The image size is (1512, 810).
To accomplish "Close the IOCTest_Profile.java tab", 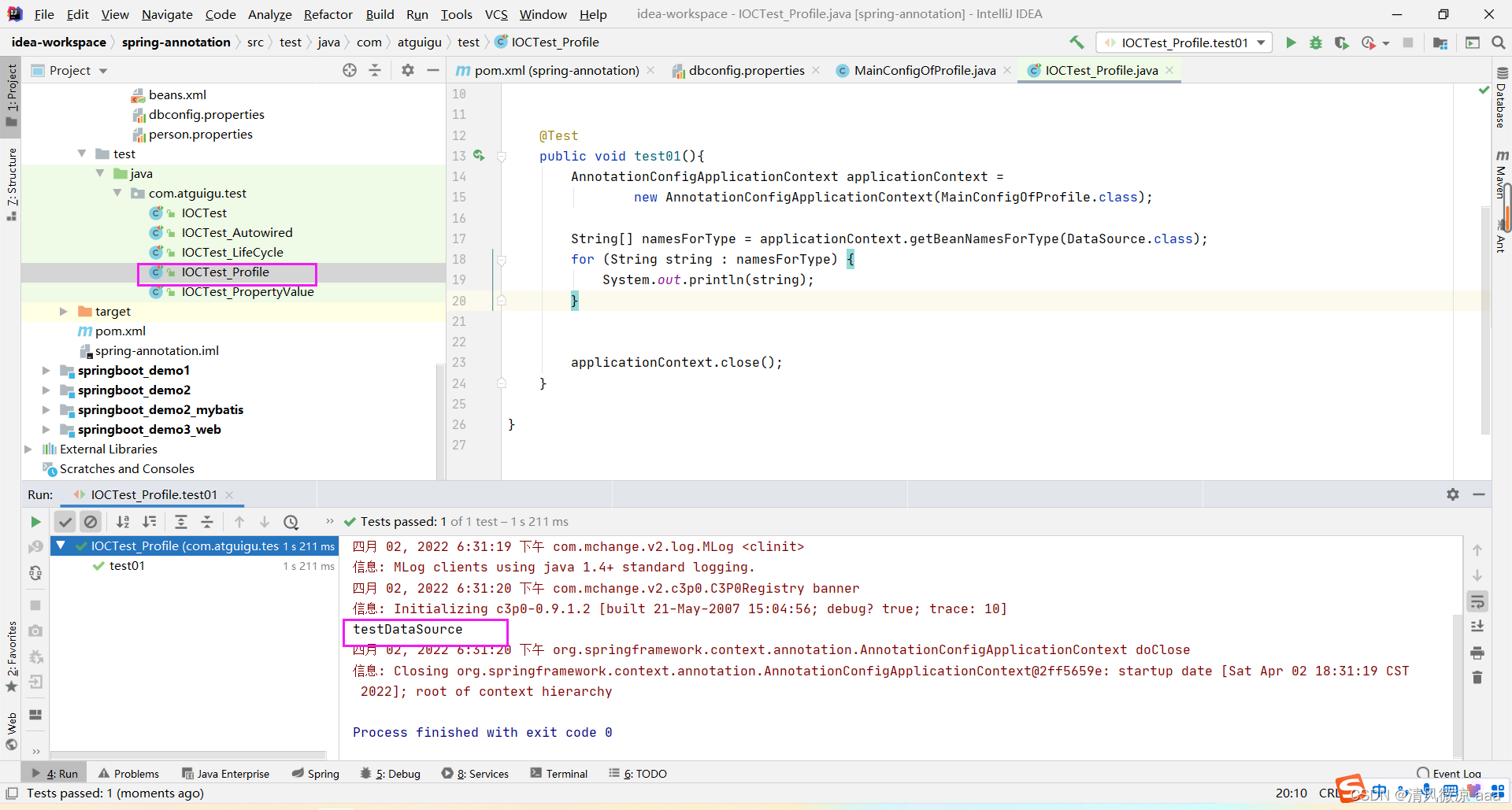I will pyautogui.click(x=1170, y=70).
